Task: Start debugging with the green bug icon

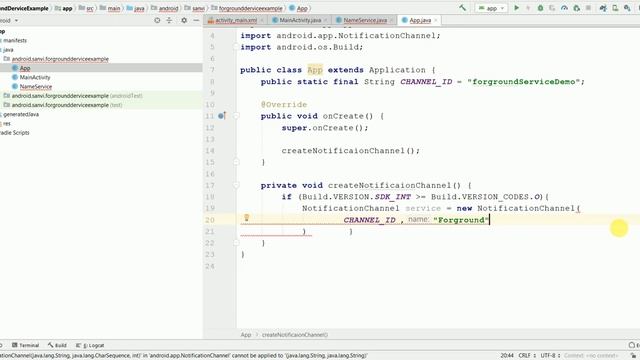Action: coord(540,8)
